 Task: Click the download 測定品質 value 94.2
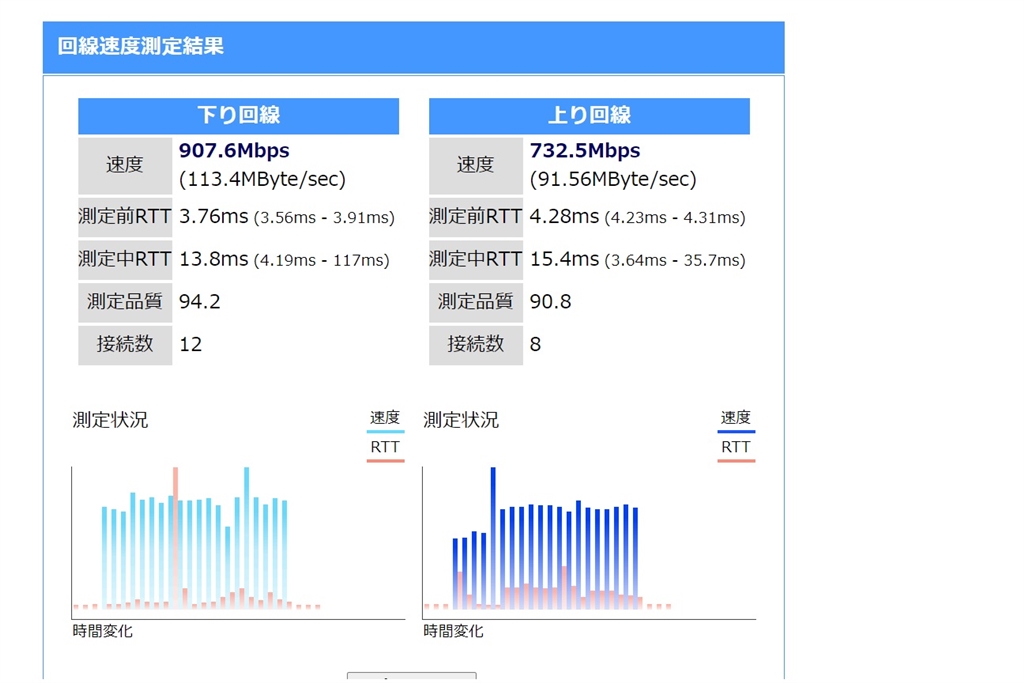pyautogui.click(x=200, y=302)
